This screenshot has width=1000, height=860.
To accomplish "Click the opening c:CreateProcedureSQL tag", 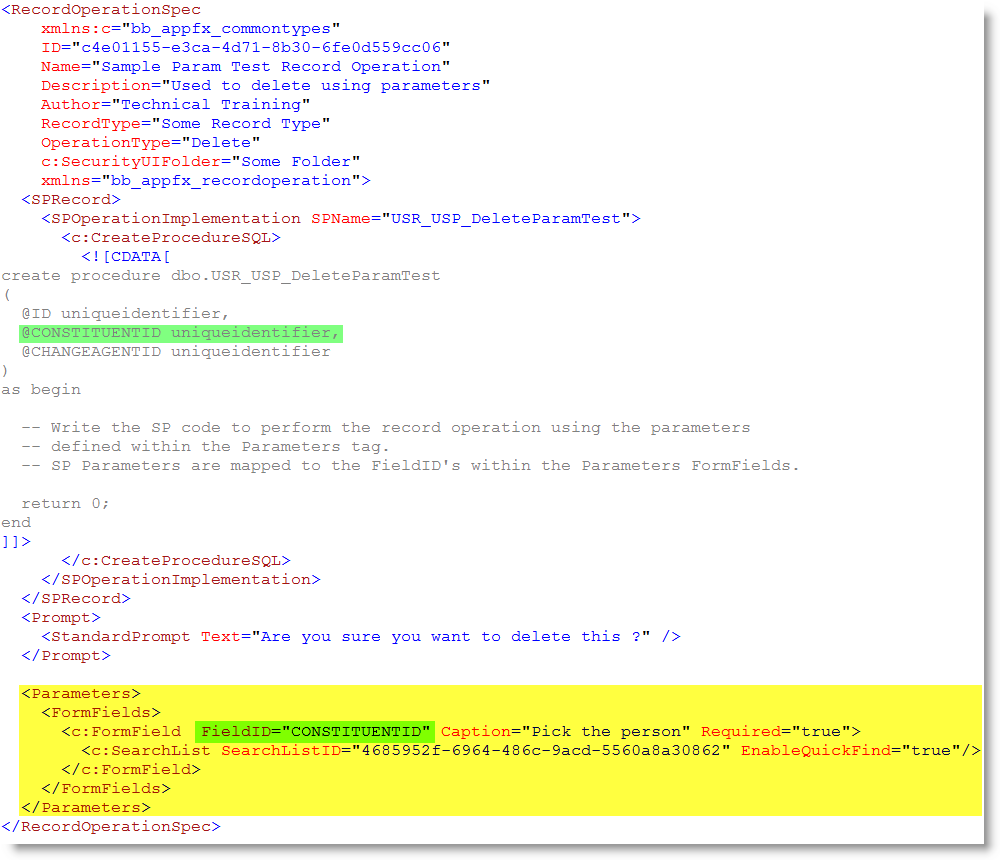I will pos(170,237).
